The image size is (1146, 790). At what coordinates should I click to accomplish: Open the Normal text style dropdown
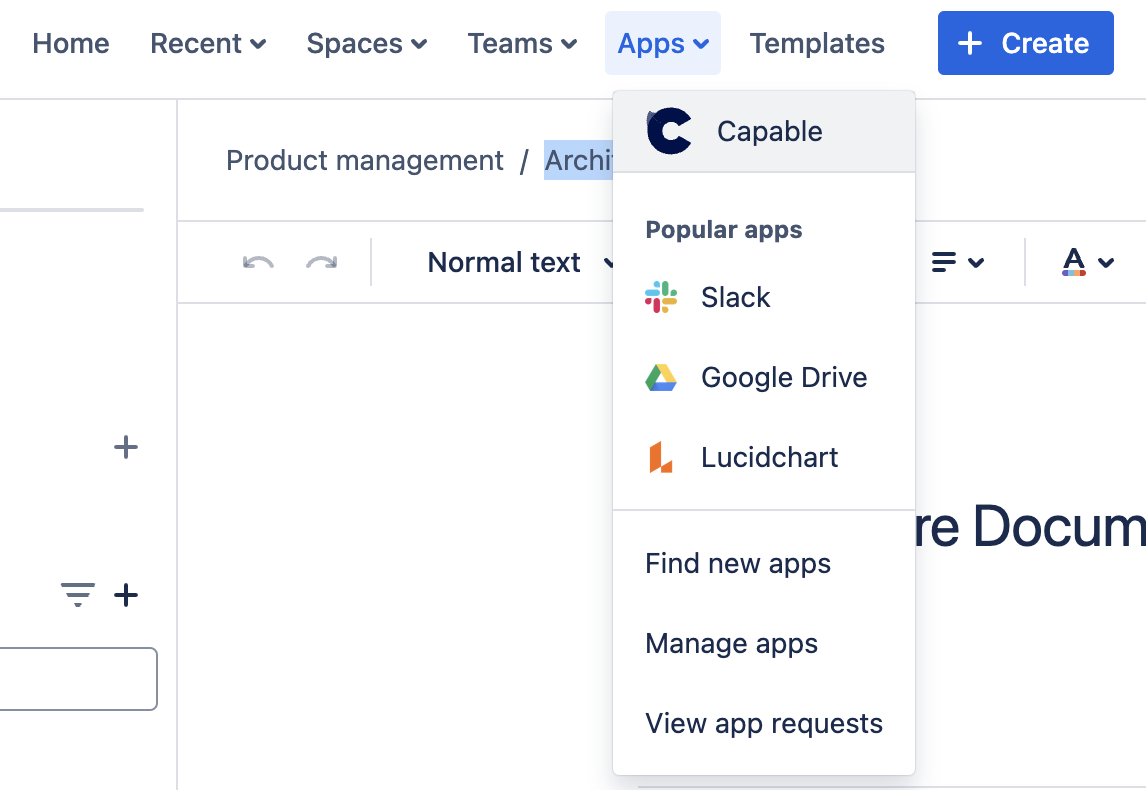pos(518,262)
